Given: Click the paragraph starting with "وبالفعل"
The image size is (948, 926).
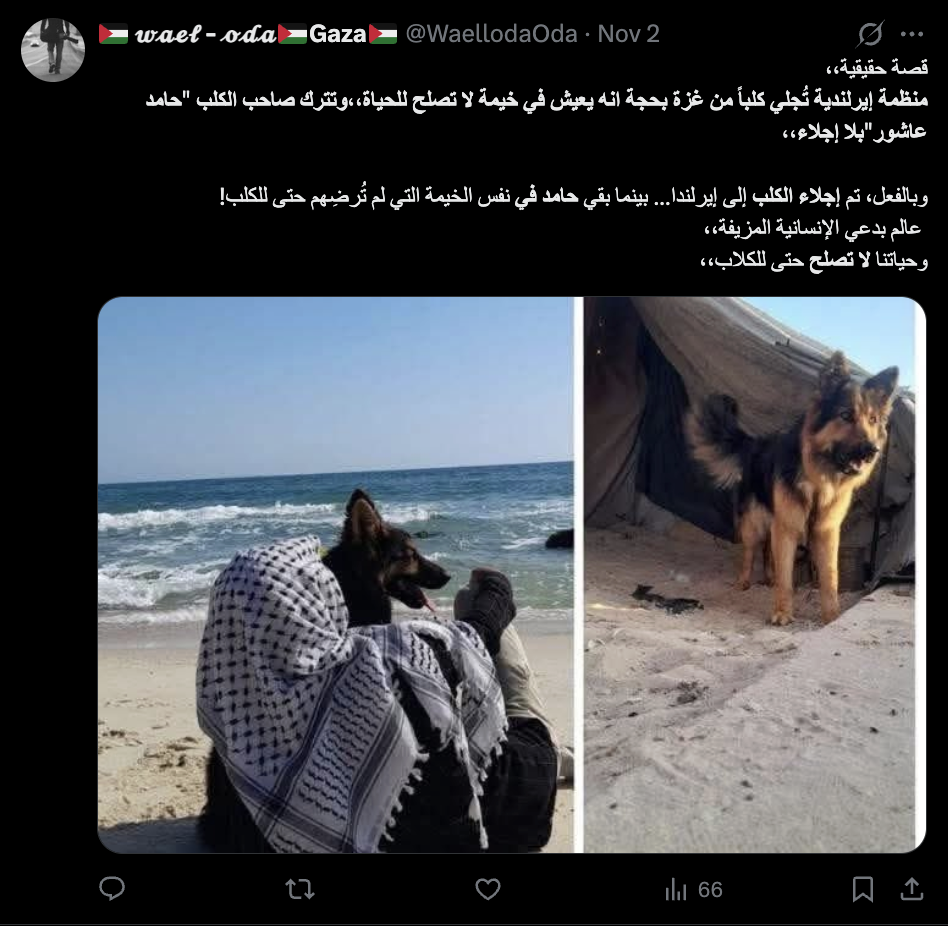Looking at the screenshot, I should pyautogui.click(x=574, y=196).
